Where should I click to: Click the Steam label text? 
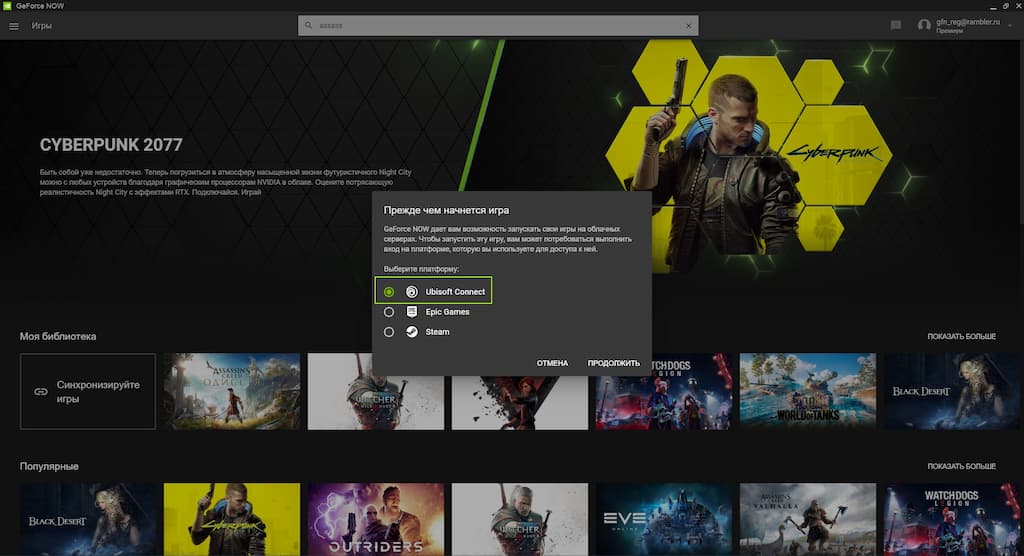tap(438, 332)
